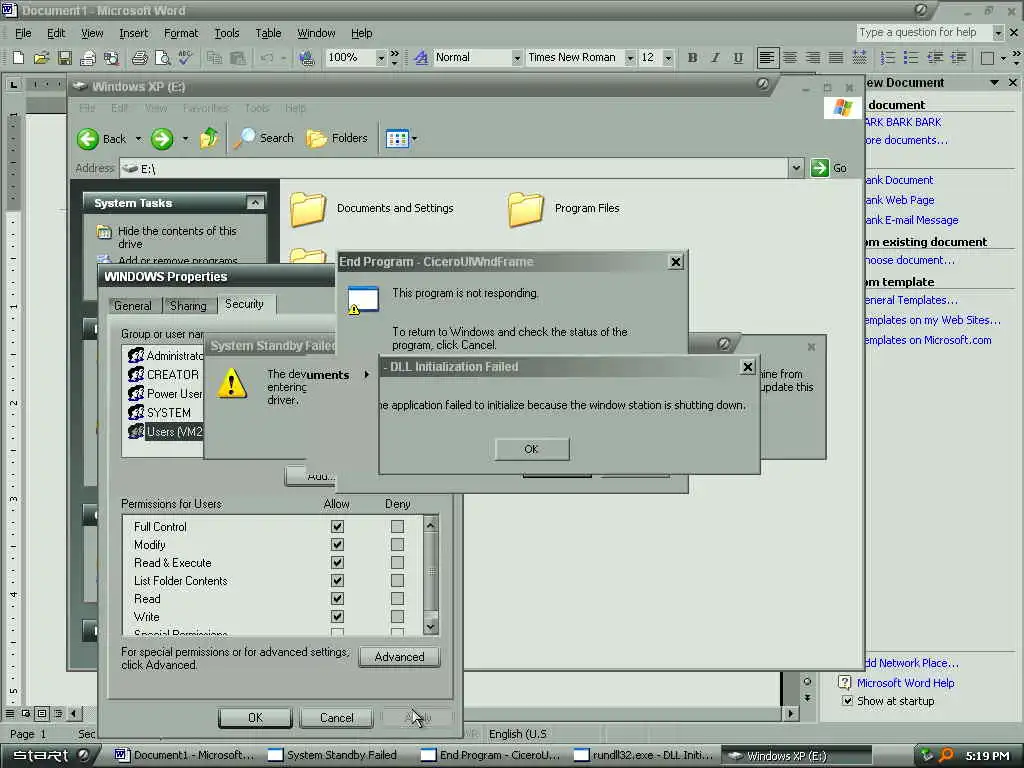Click the Up folder icon in Explorer

209,138
